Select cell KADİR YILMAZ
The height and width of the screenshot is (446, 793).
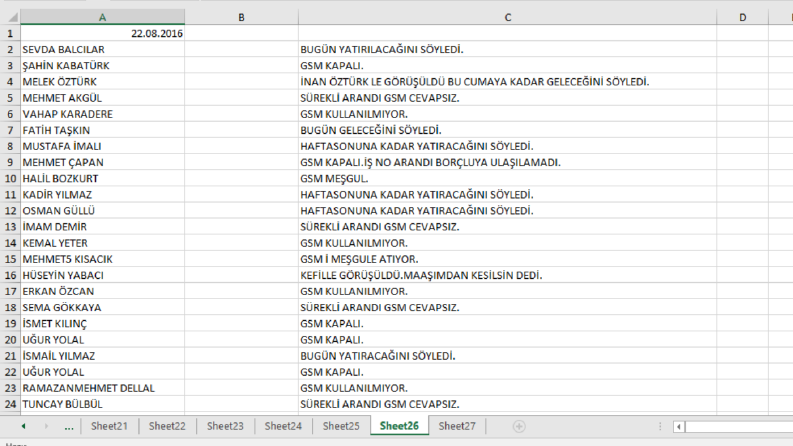[103, 195]
